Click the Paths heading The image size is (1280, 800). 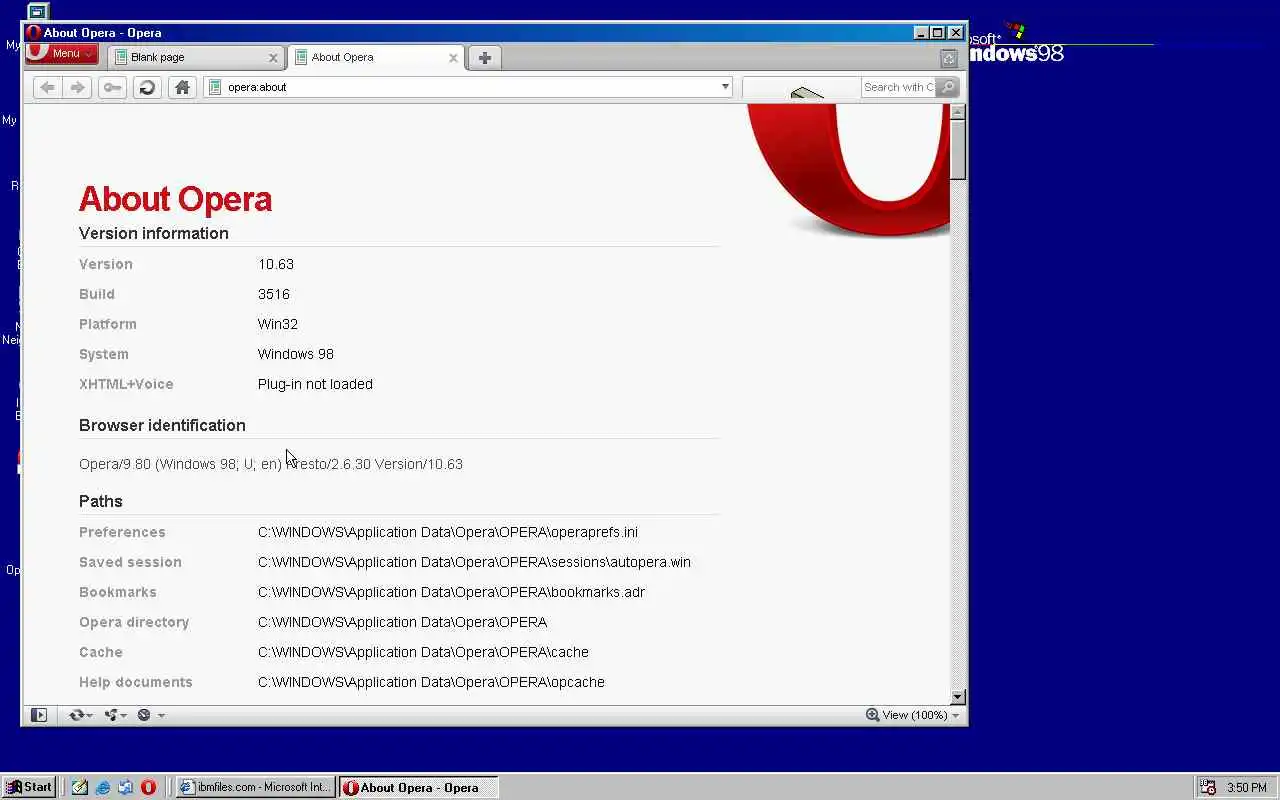(x=101, y=501)
